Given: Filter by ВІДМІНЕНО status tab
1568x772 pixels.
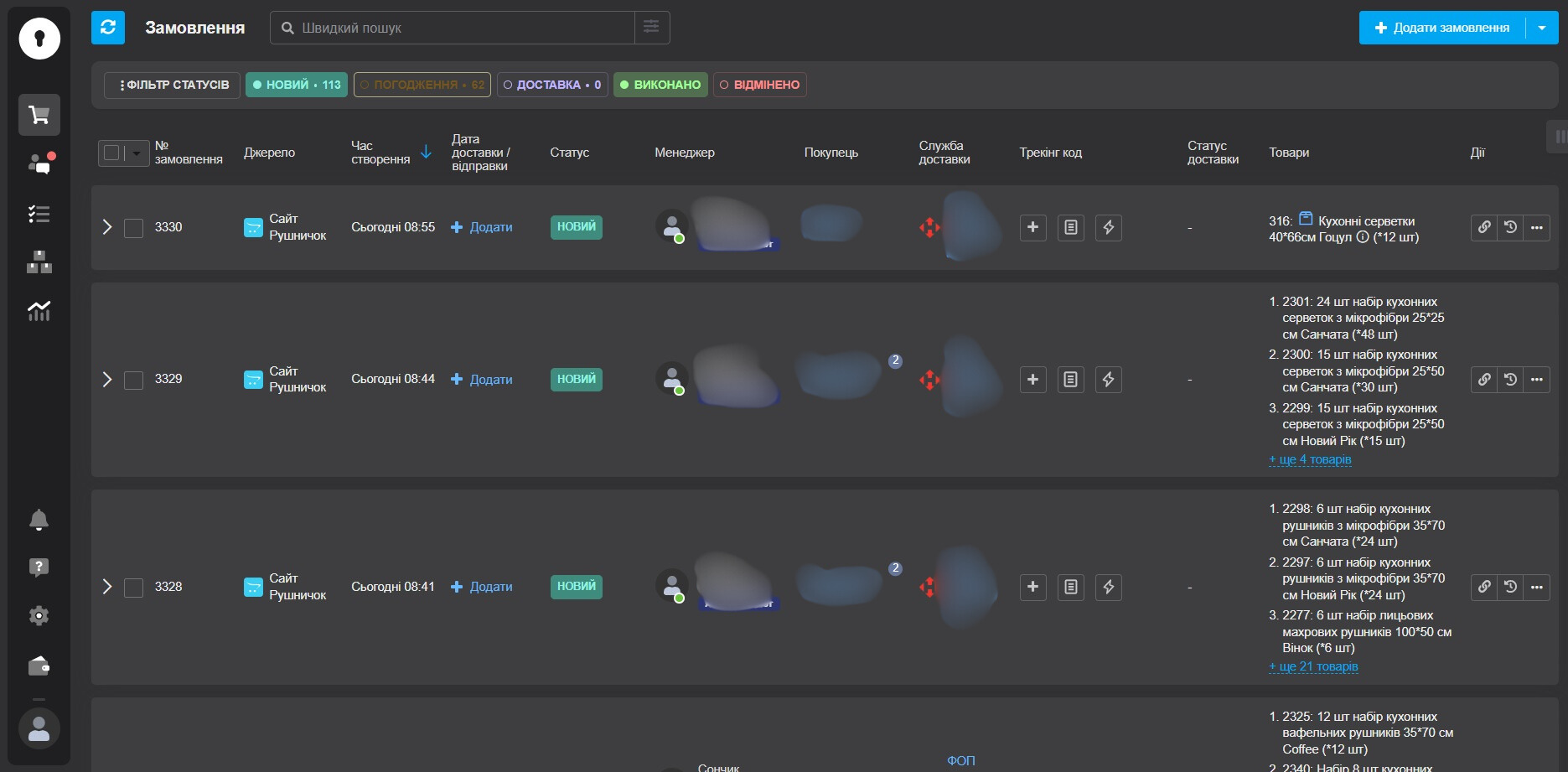Looking at the screenshot, I should coord(759,85).
